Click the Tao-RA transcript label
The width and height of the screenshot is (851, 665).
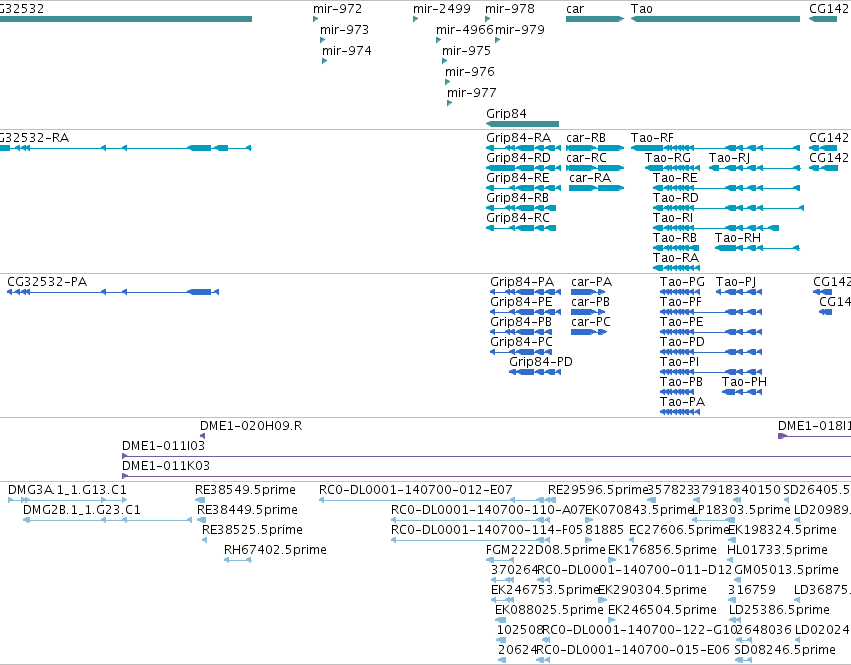tap(676, 258)
